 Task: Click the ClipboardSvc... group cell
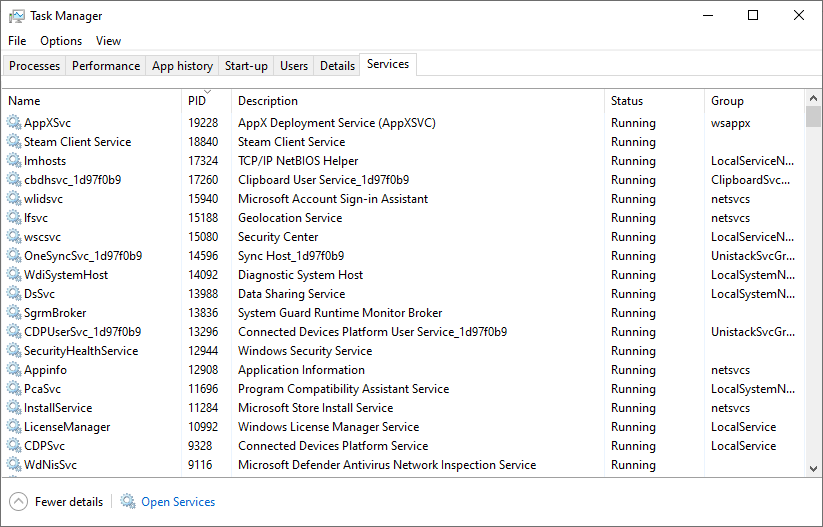[751, 180]
